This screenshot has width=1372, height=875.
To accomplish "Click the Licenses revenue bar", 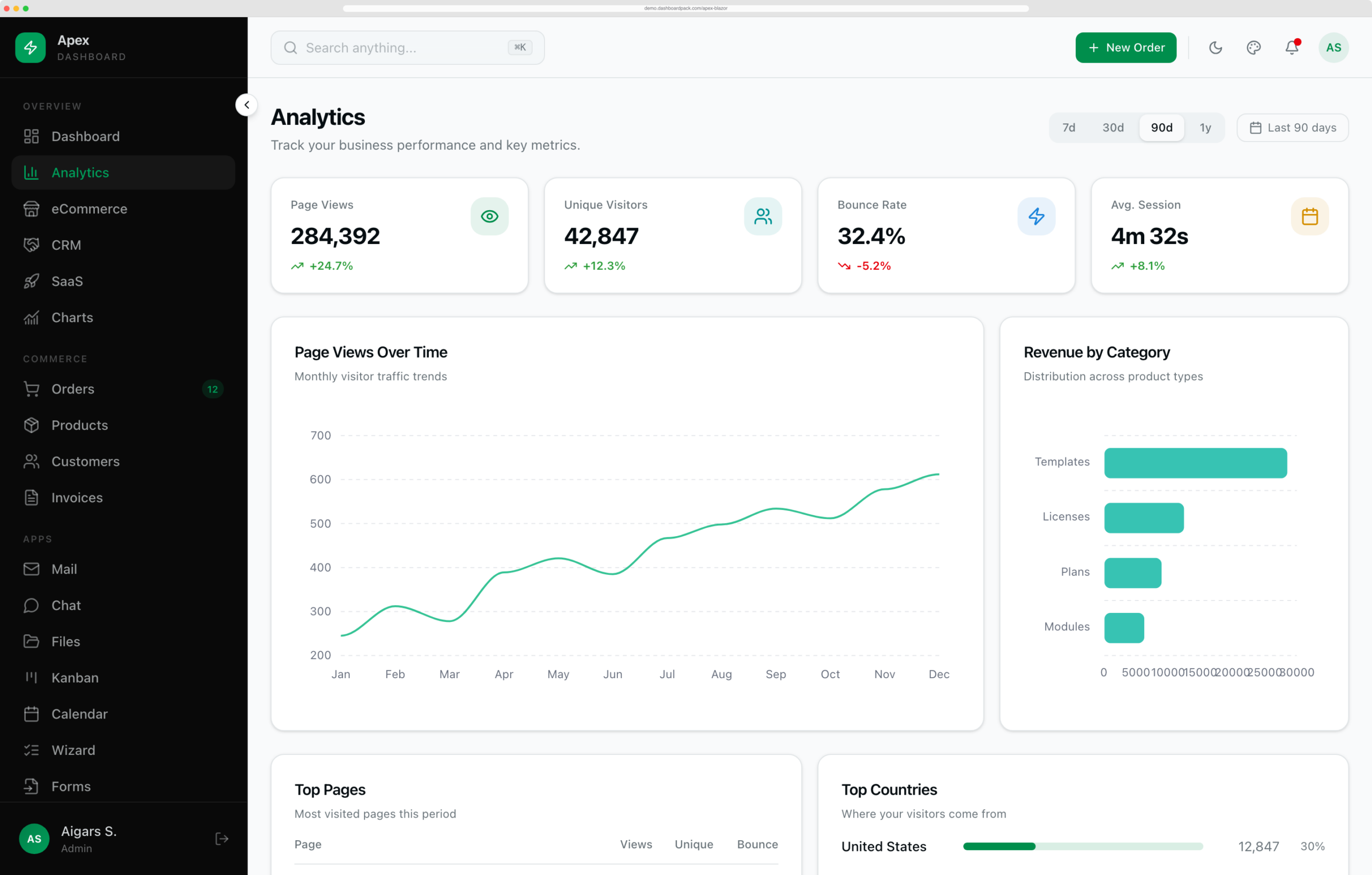I will (1144, 517).
